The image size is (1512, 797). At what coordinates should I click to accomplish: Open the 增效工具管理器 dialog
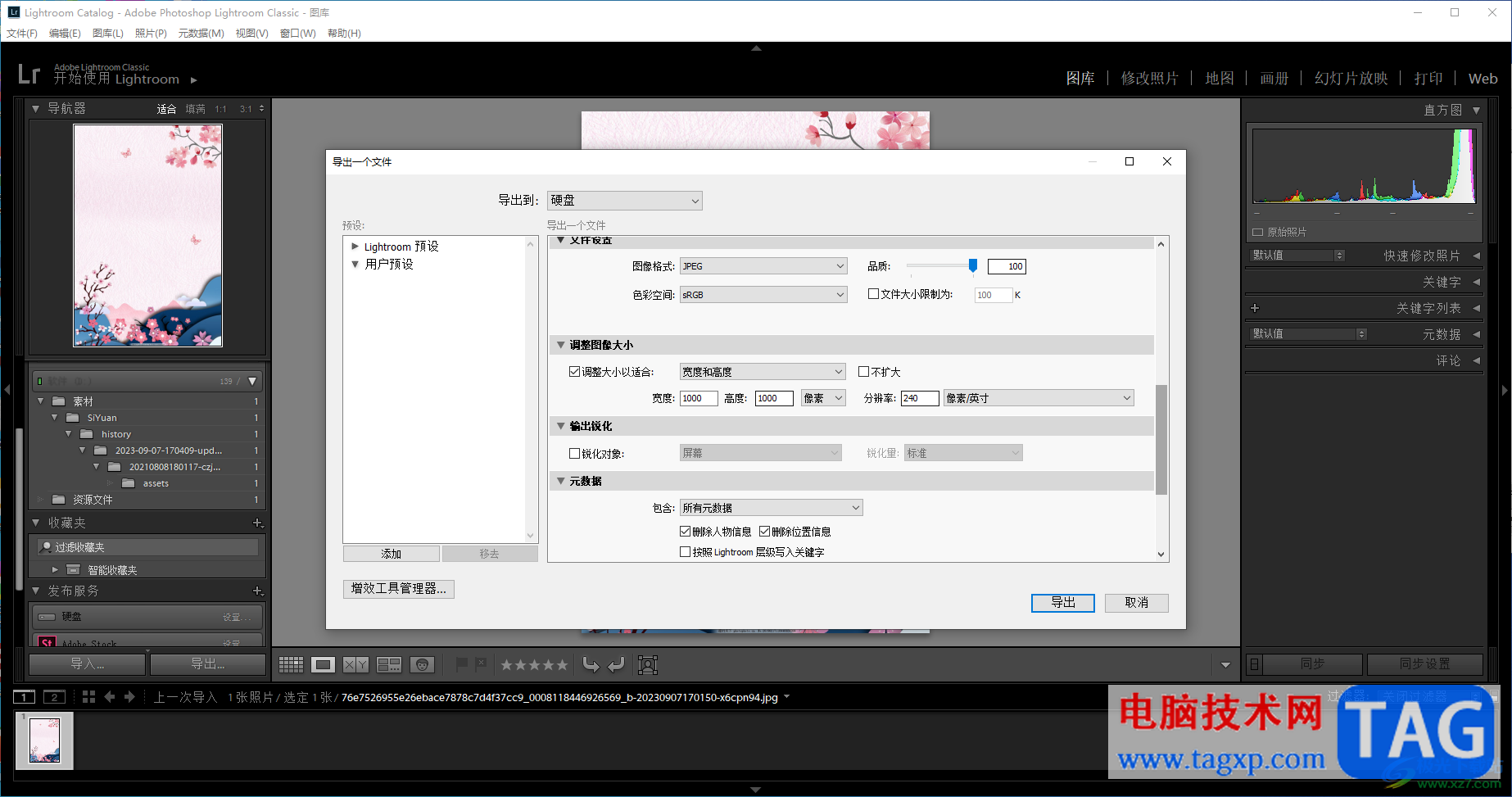point(399,589)
